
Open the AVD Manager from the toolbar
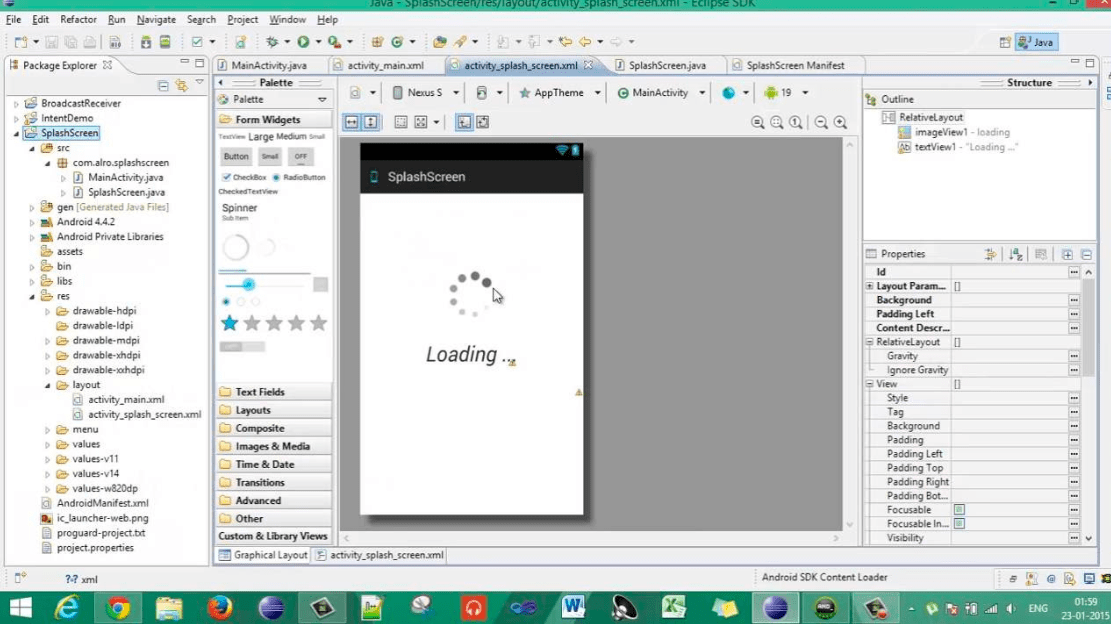(165, 42)
